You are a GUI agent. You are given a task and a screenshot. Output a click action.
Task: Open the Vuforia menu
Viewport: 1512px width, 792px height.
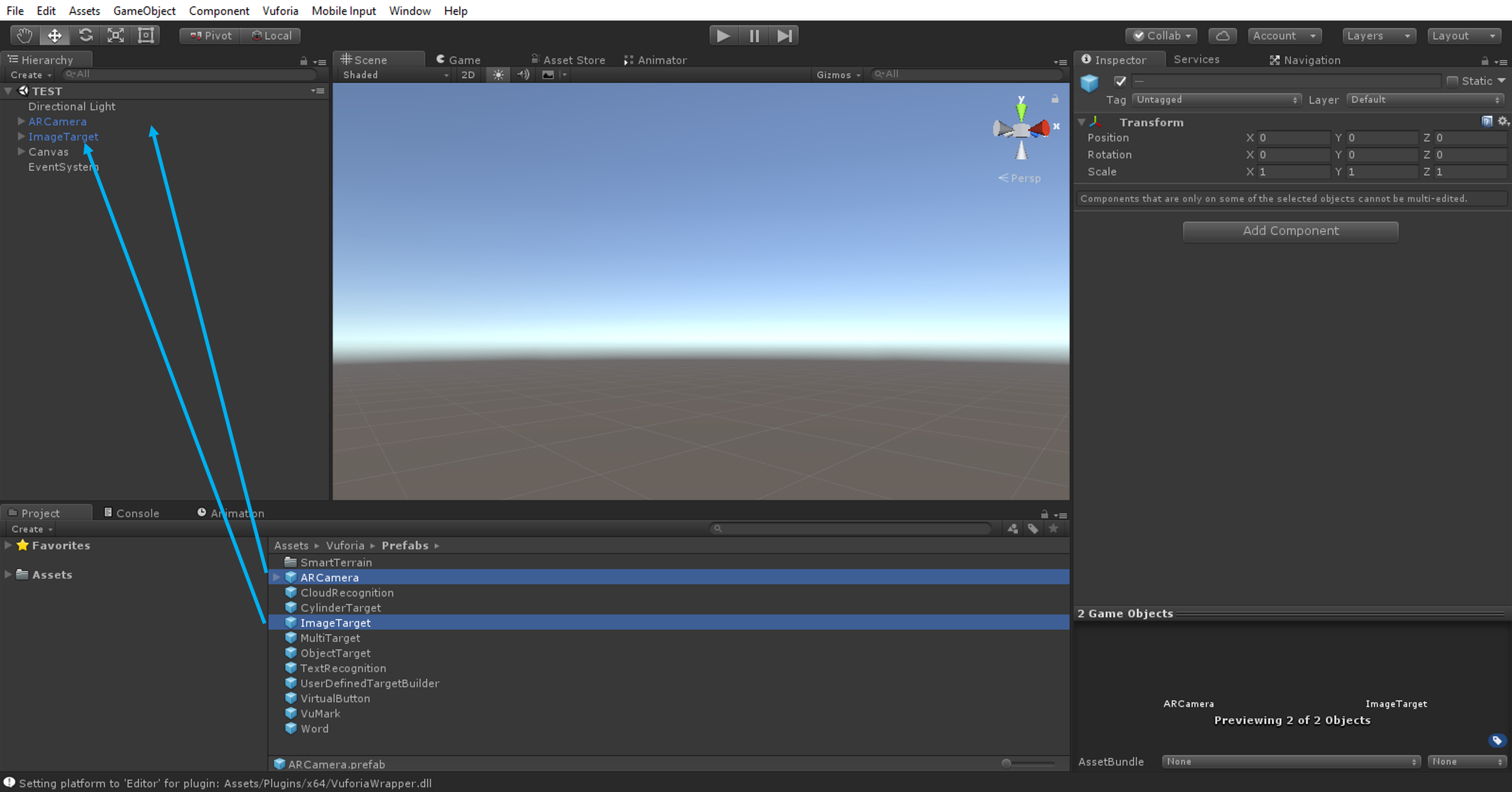tap(280, 11)
